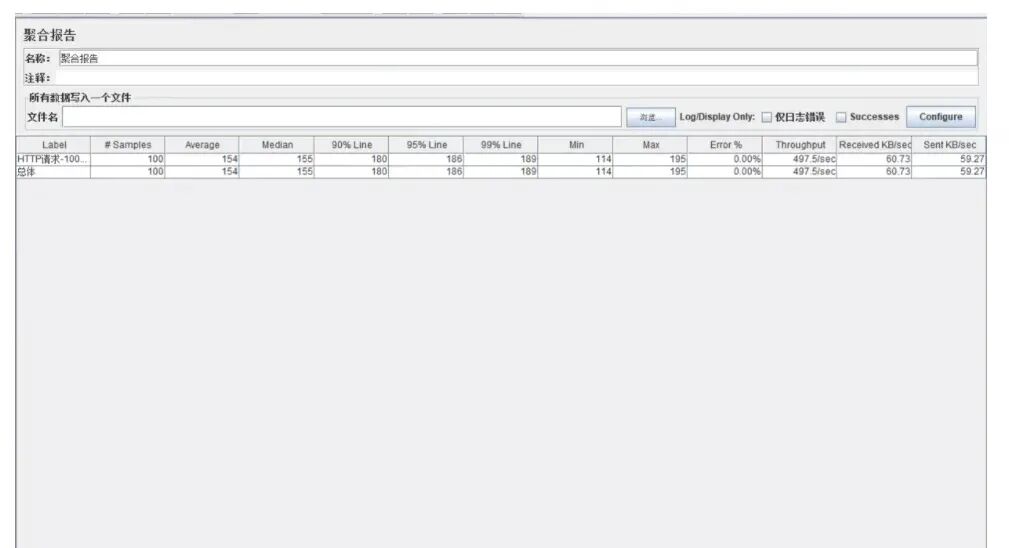Select 95% line 186 in HTTP请求 row
Screen dimensions: 1009x548
point(426,159)
